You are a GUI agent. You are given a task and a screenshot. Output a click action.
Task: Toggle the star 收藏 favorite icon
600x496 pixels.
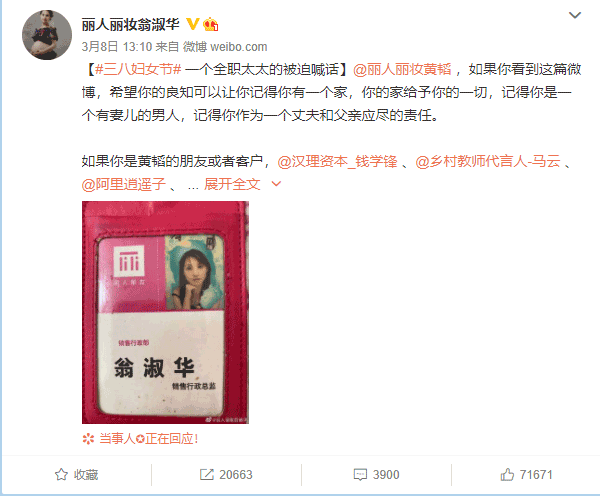click(x=61, y=475)
